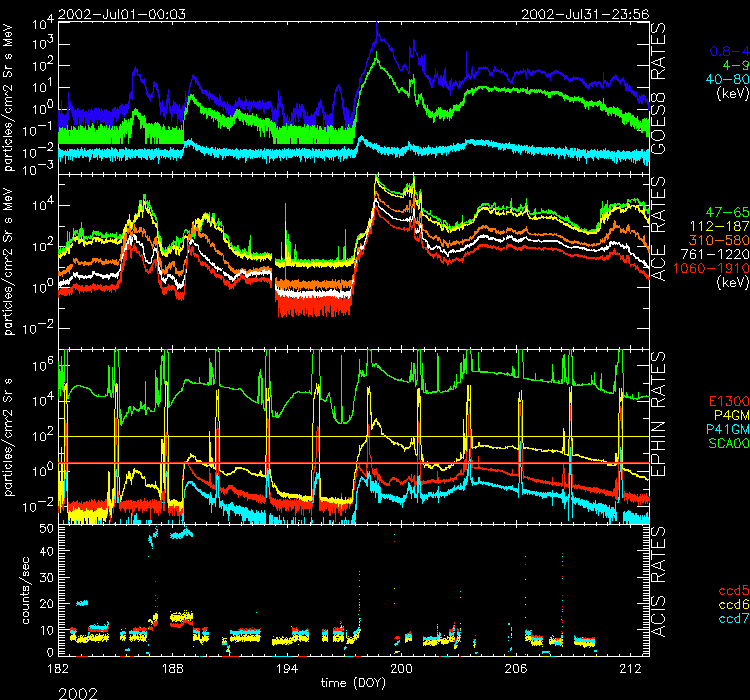Pick the orange 310-580 ACE legend entry
The height and width of the screenshot is (700, 750).
721,241
